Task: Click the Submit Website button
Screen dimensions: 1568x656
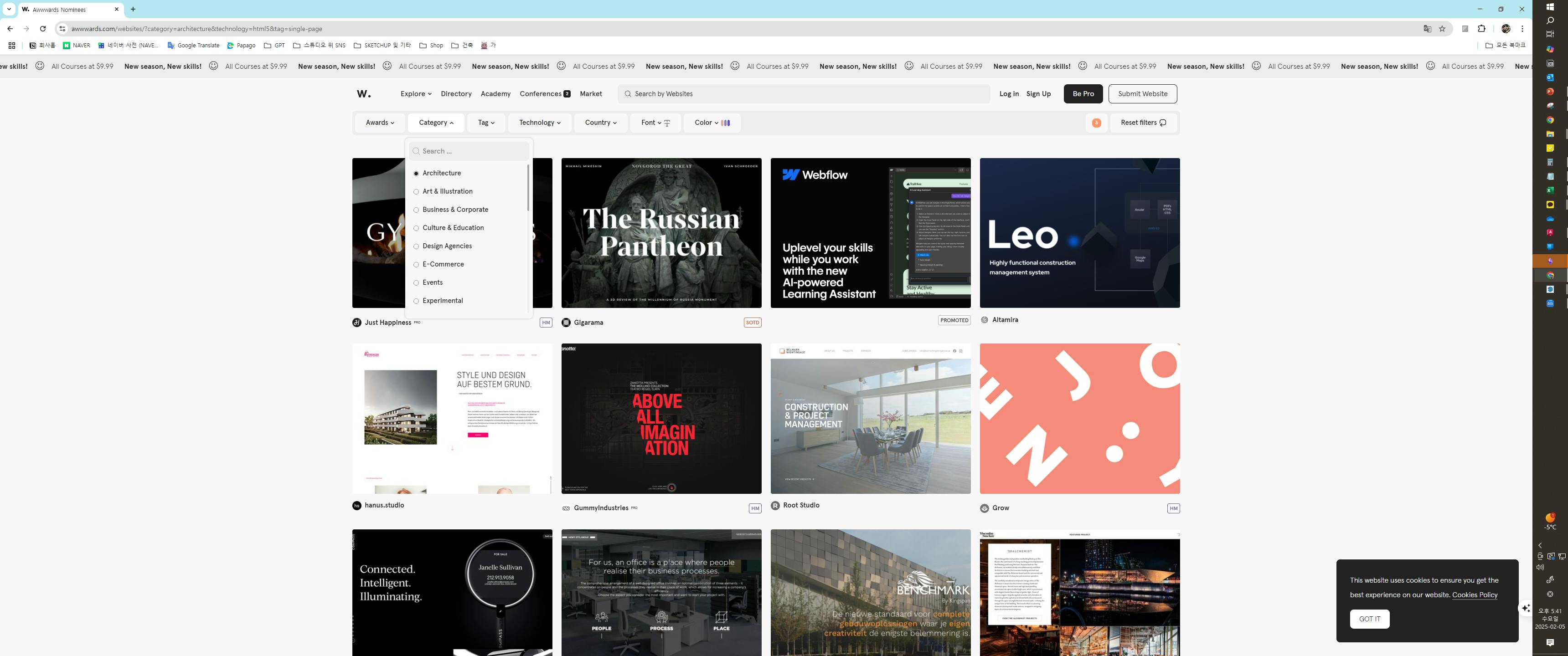Action: click(1142, 94)
